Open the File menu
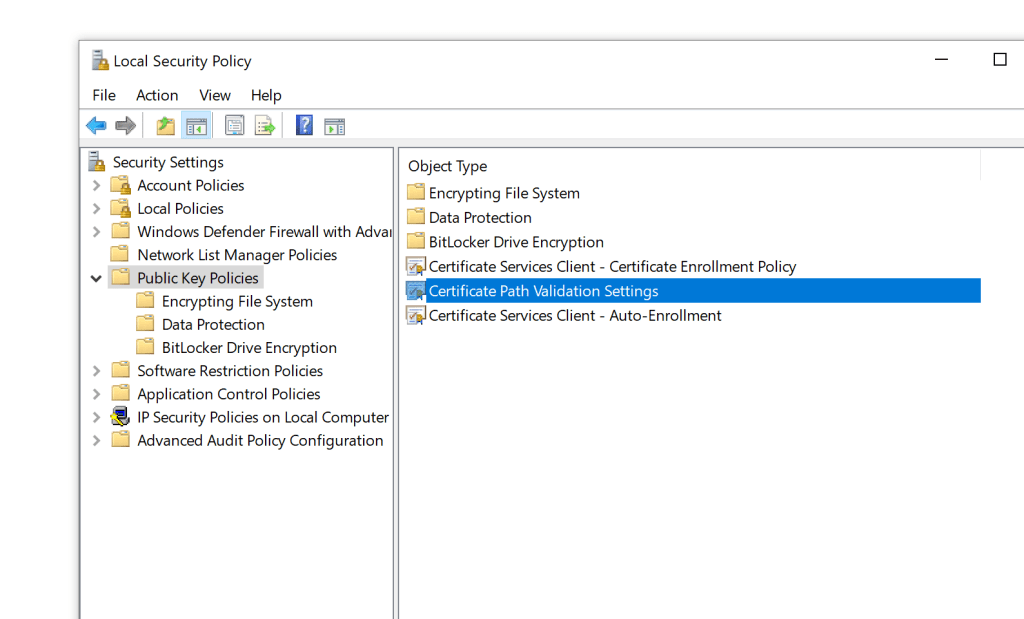 point(104,95)
